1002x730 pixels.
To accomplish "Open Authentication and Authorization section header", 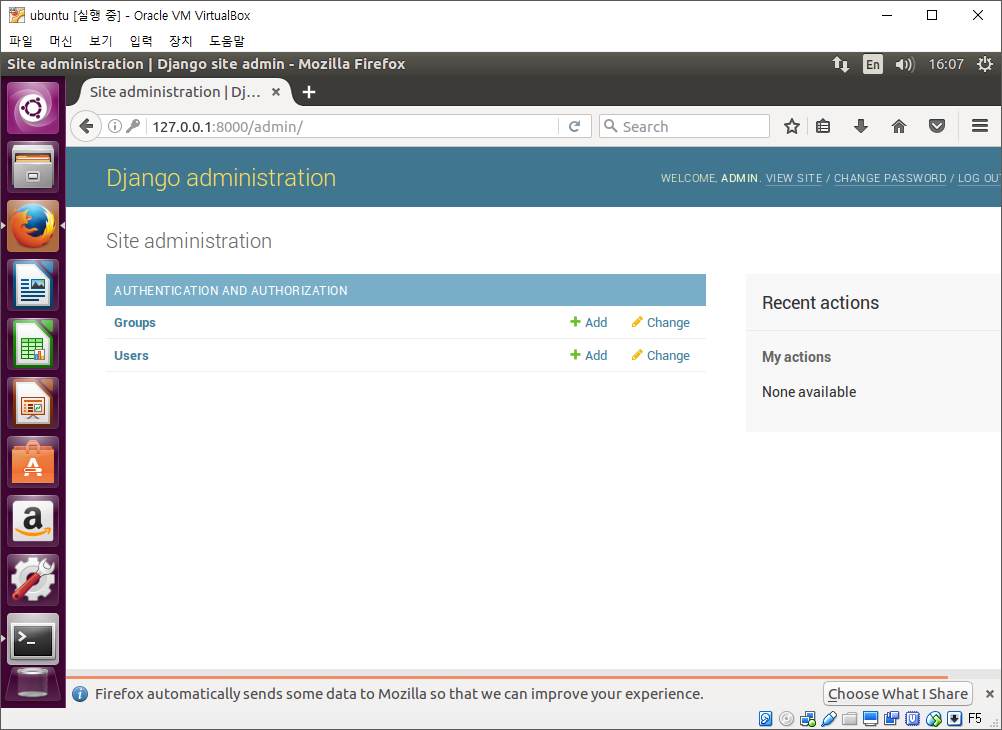I will (231, 290).
